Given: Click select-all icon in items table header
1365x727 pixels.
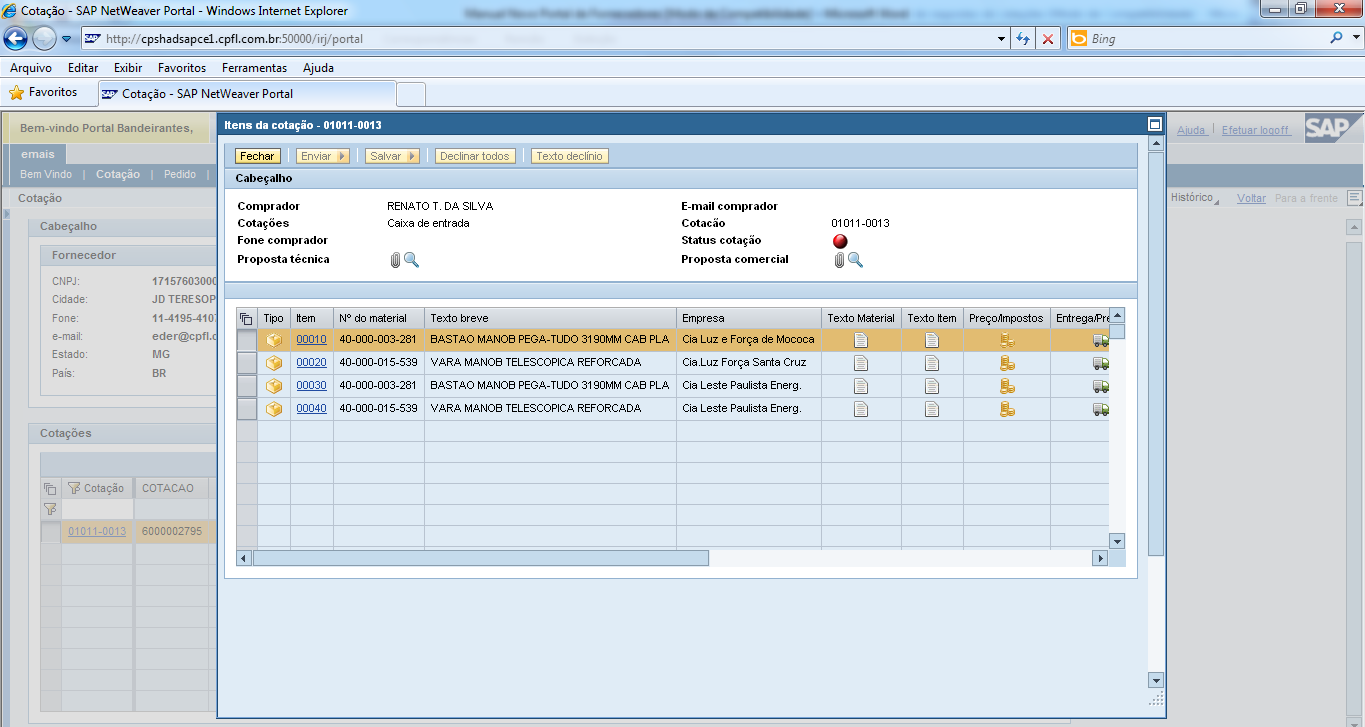Looking at the screenshot, I should (246, 318).
